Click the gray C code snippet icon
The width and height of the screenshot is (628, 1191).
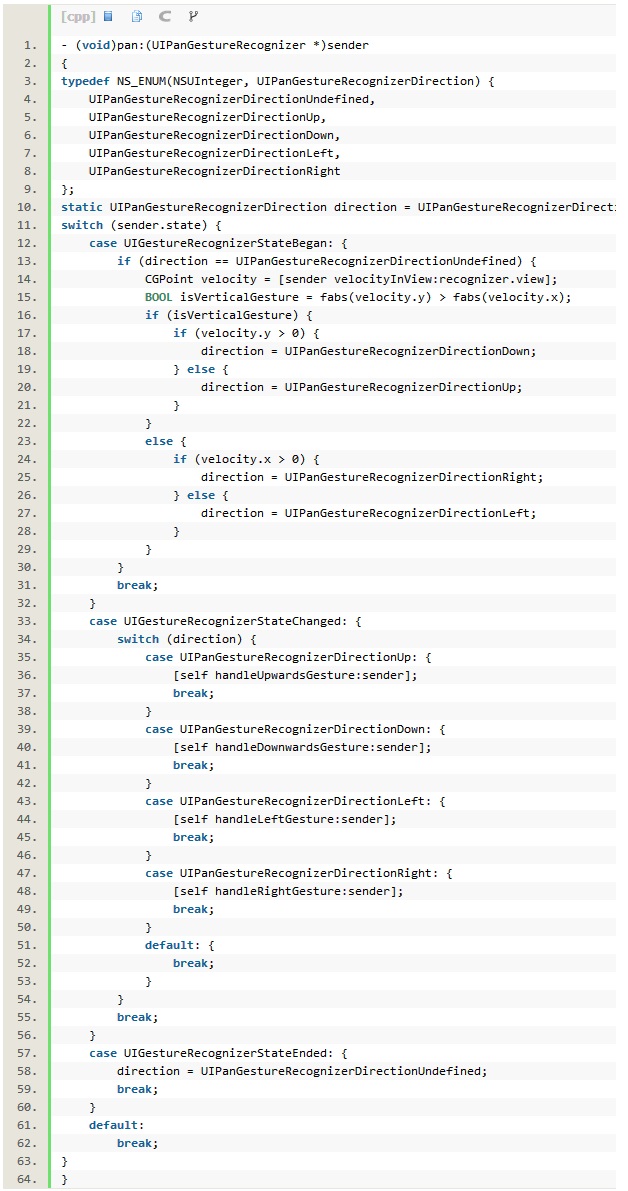pyautogui.click(x=165, y=17)
